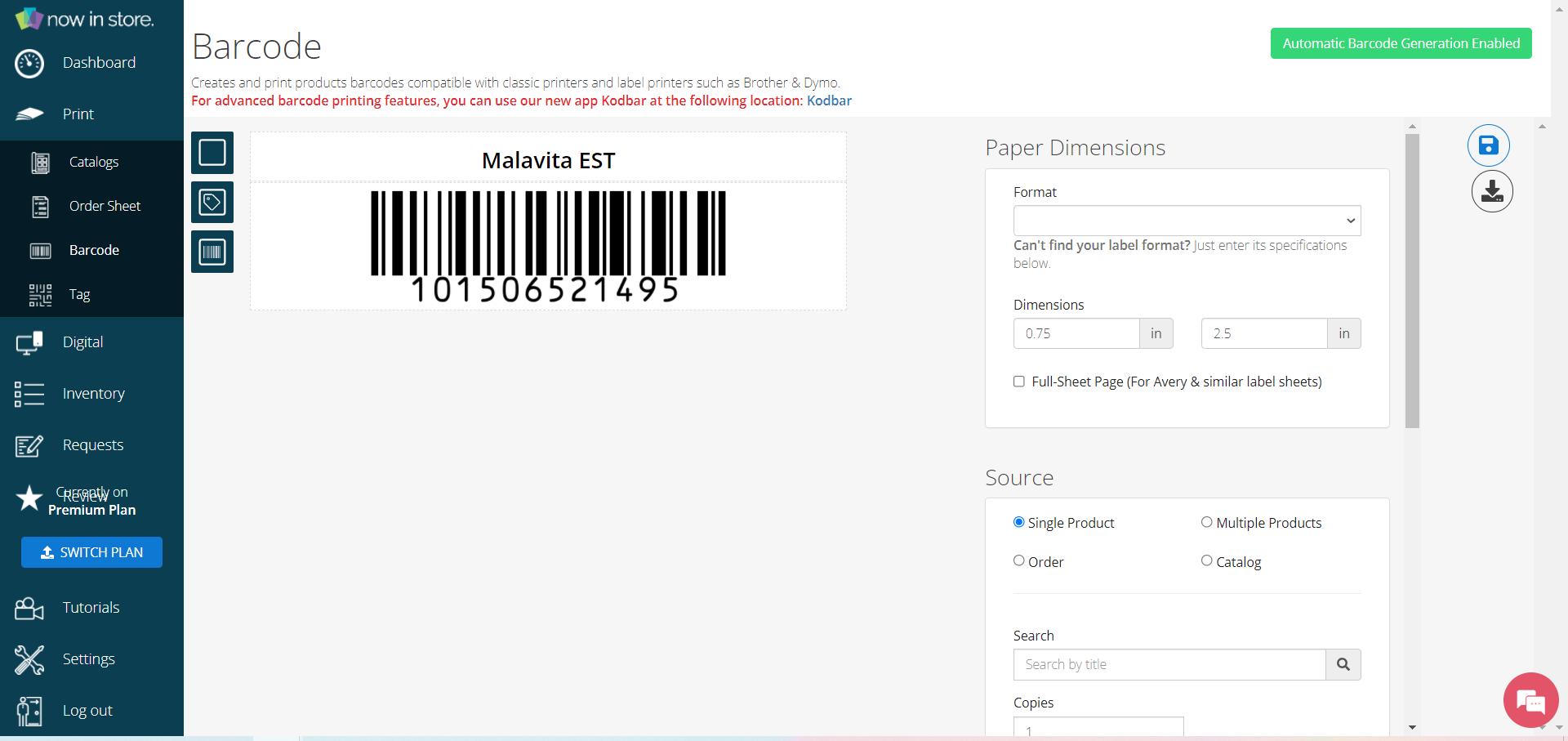Click the Inventory list icon
Viewport: 1568px width, 741px height.
click(29, 394)
